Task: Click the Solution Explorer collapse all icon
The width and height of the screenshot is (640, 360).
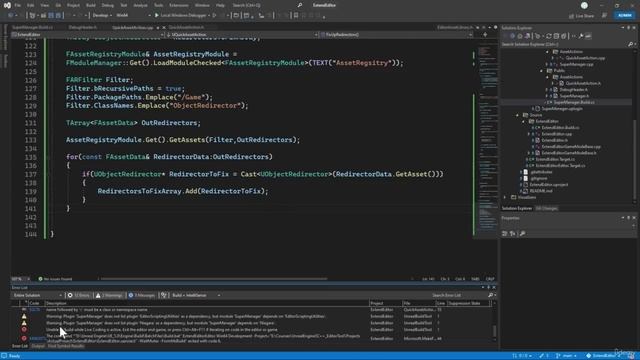Action: coord(556,36)
